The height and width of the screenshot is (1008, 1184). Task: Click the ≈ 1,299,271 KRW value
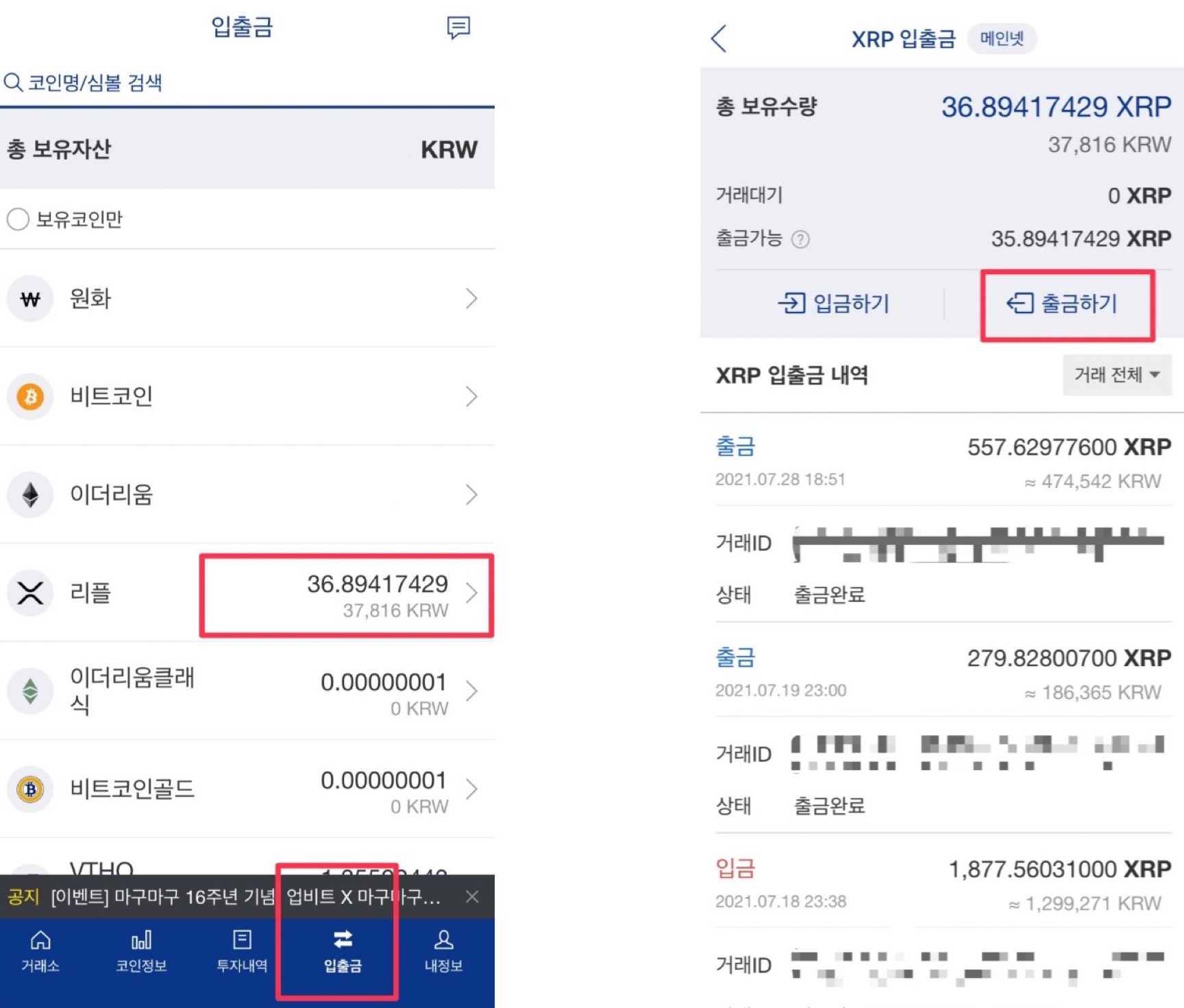[1085, 904]
